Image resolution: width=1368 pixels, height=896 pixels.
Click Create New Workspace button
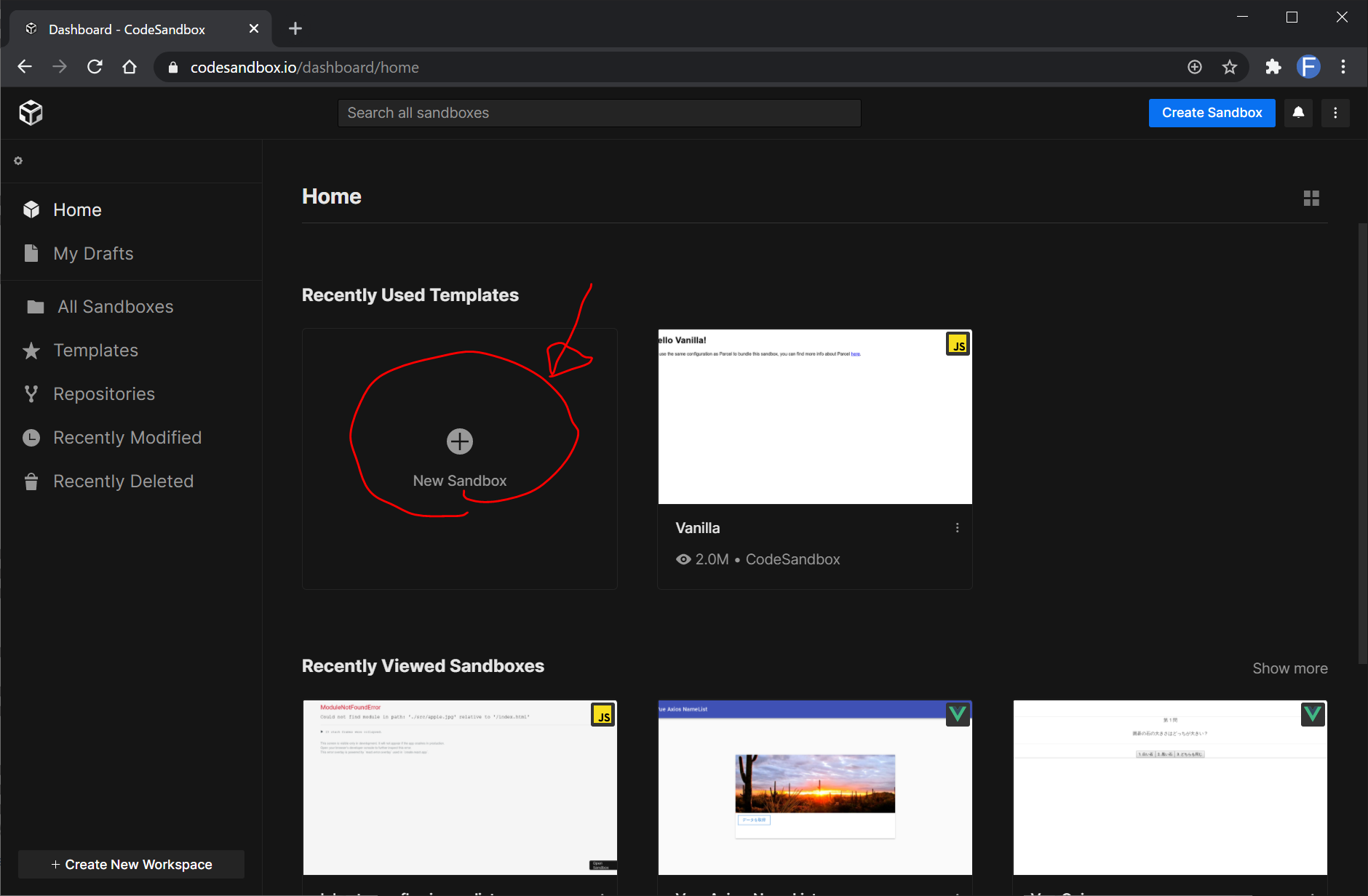(131, 864)
